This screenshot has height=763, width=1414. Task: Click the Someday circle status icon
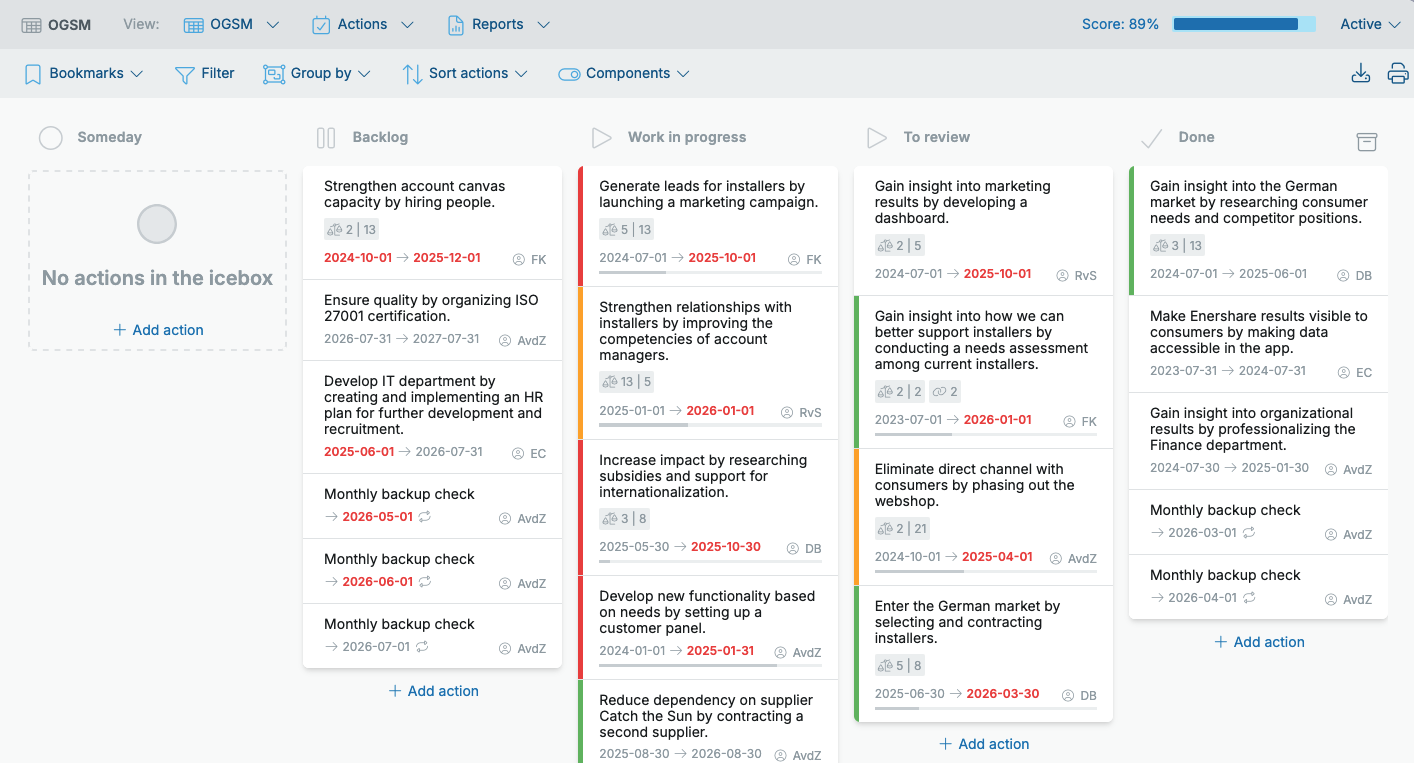click(51, 138)
